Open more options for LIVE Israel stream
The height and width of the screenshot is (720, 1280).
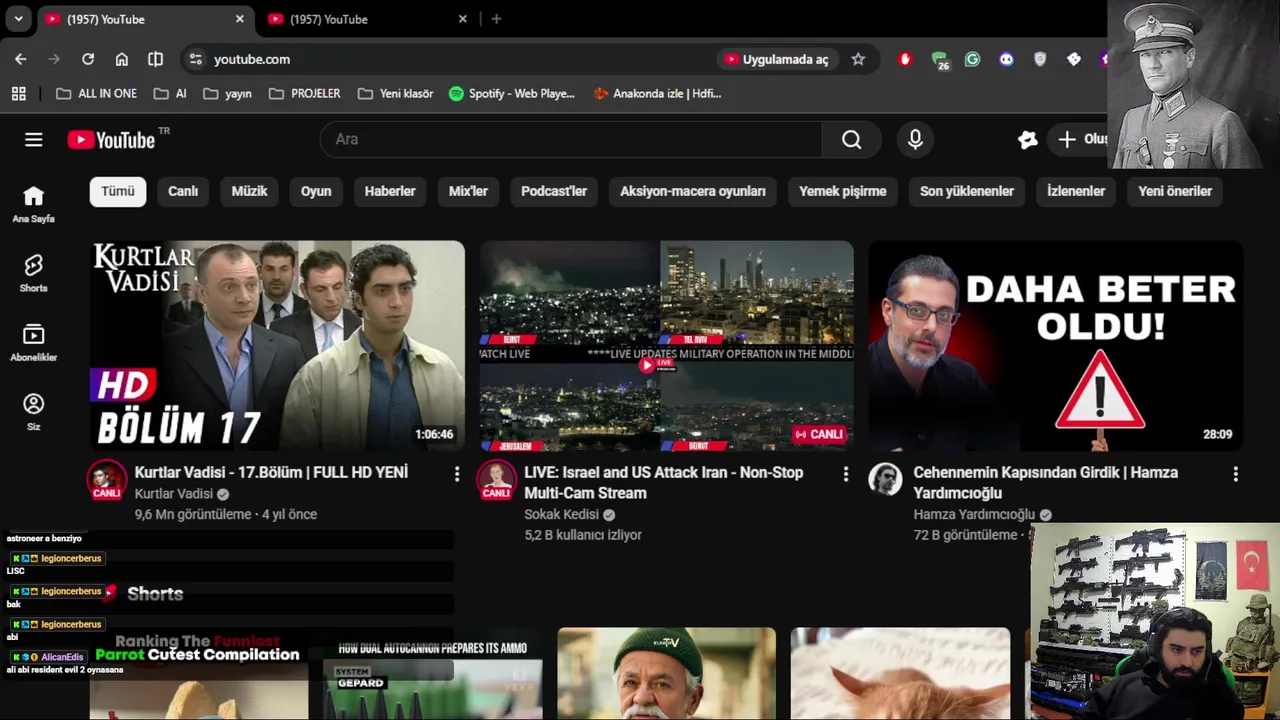[846, 473]
